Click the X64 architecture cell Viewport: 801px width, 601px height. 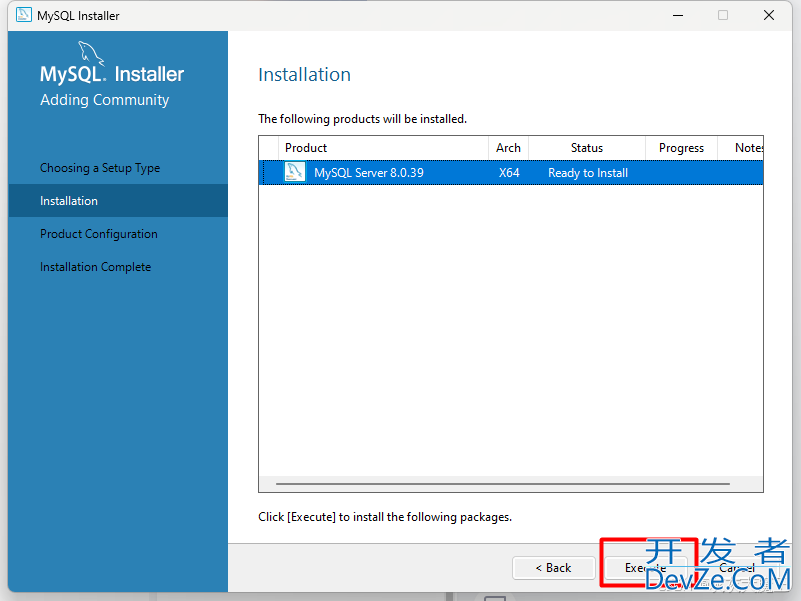509,173
